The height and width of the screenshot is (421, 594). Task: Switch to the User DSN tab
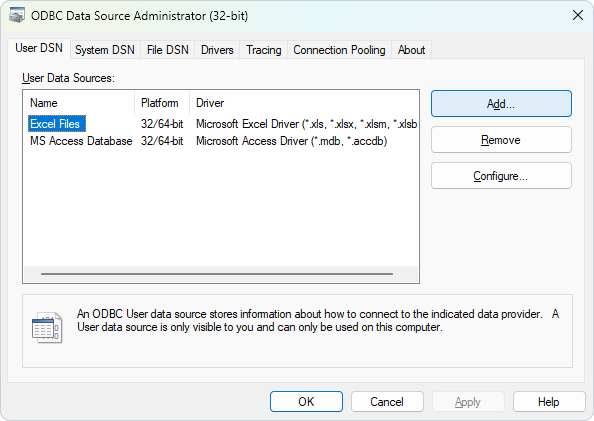click(x=39, y=49)
